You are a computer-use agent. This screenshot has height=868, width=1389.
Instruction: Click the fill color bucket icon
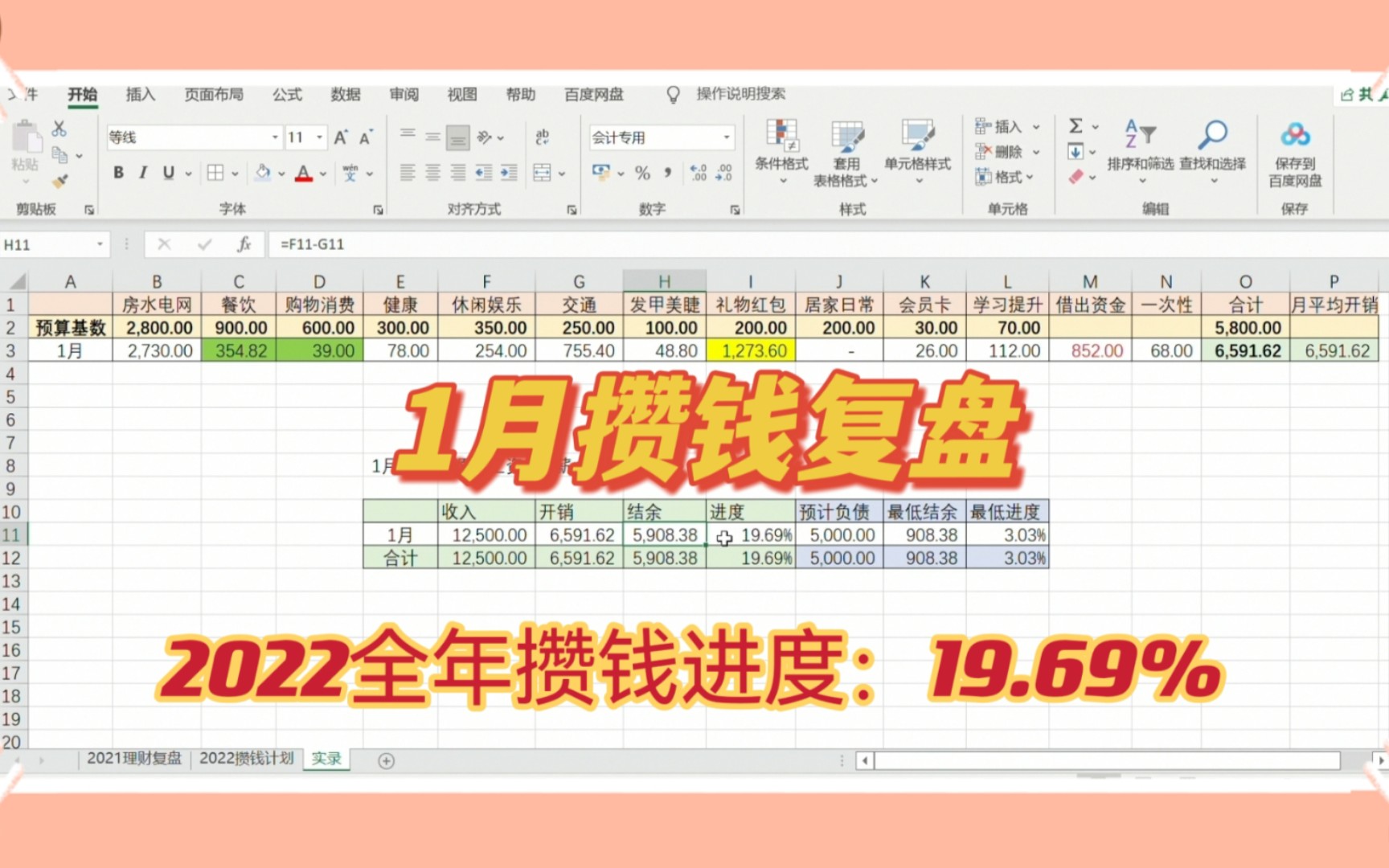coord(263,172)
